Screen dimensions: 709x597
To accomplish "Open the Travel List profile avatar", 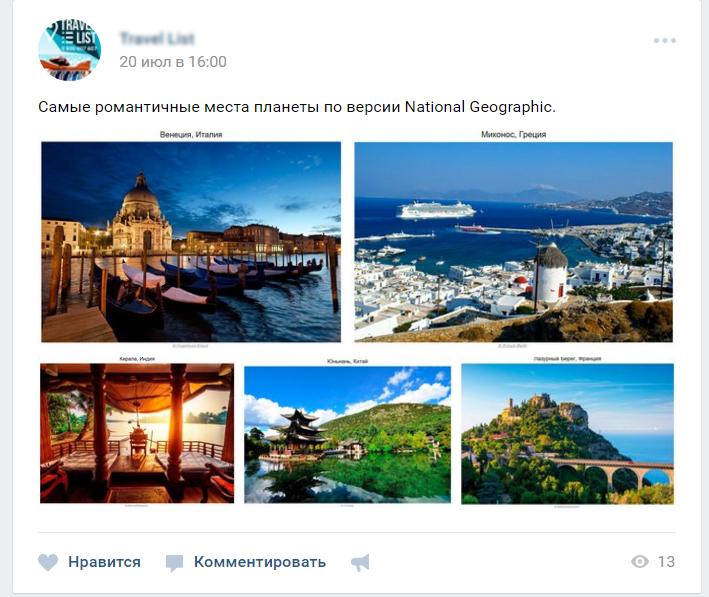I will 69,50.
